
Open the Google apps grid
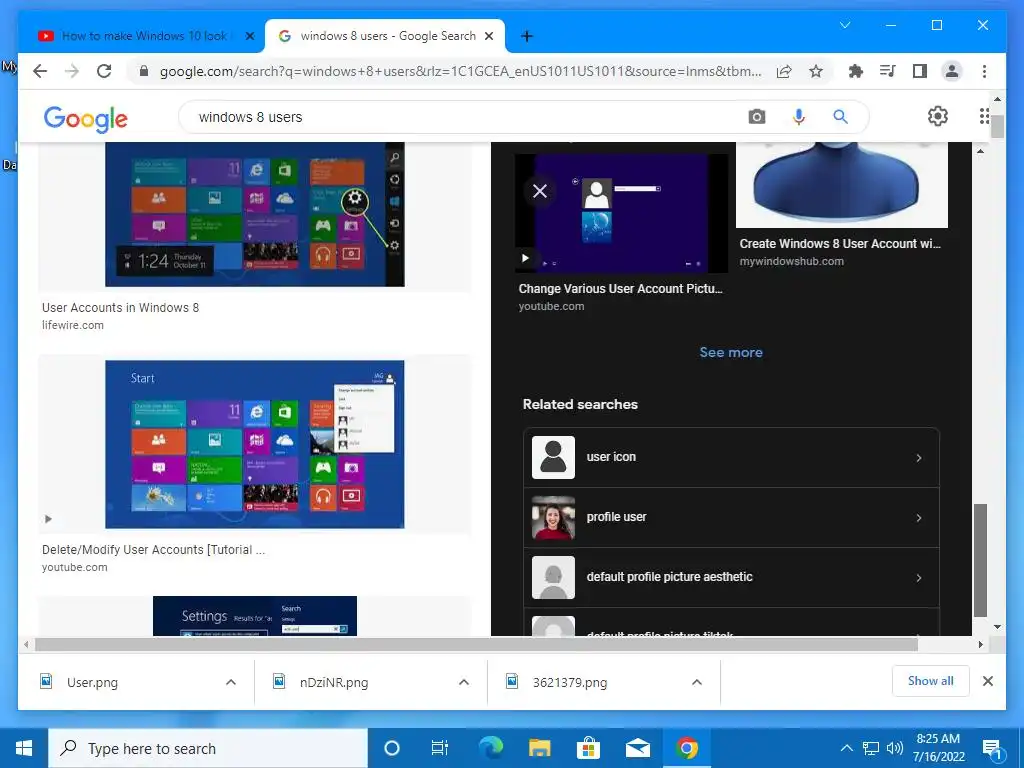coord(984,116)
